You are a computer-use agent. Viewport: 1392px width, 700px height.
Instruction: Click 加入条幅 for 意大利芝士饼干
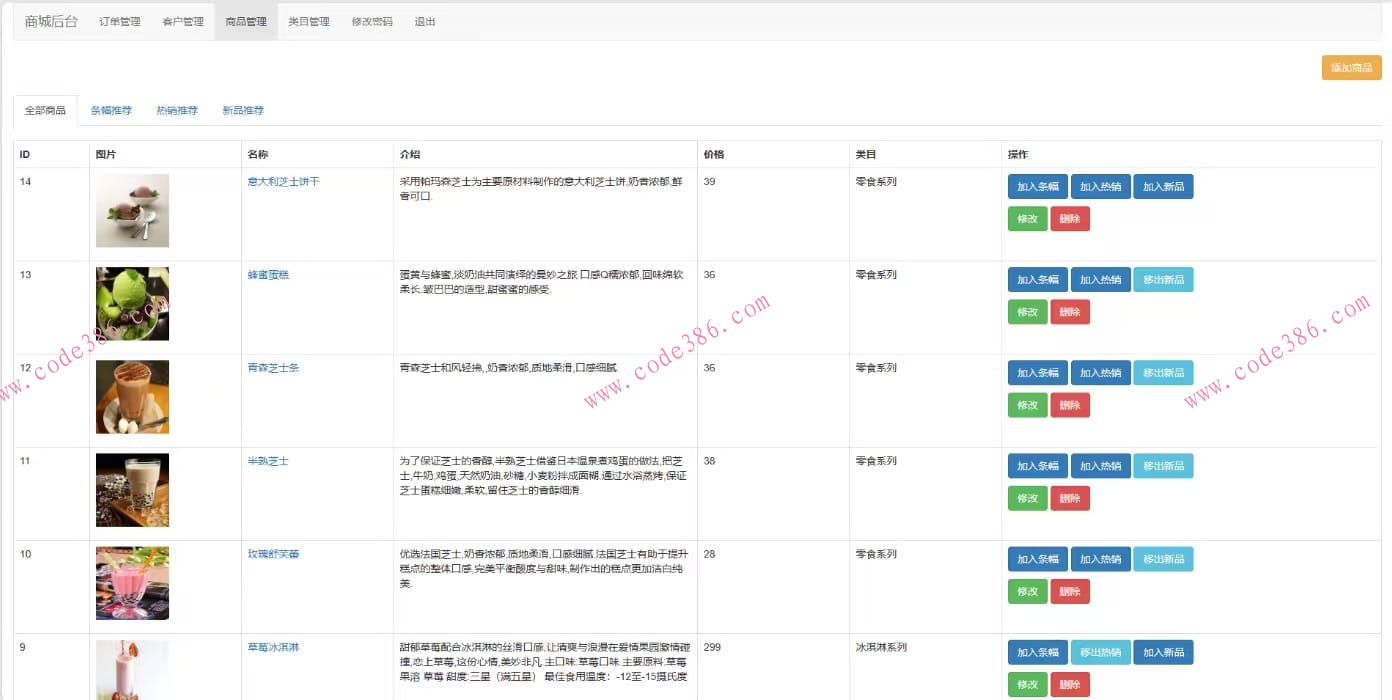coord(1037,186)
